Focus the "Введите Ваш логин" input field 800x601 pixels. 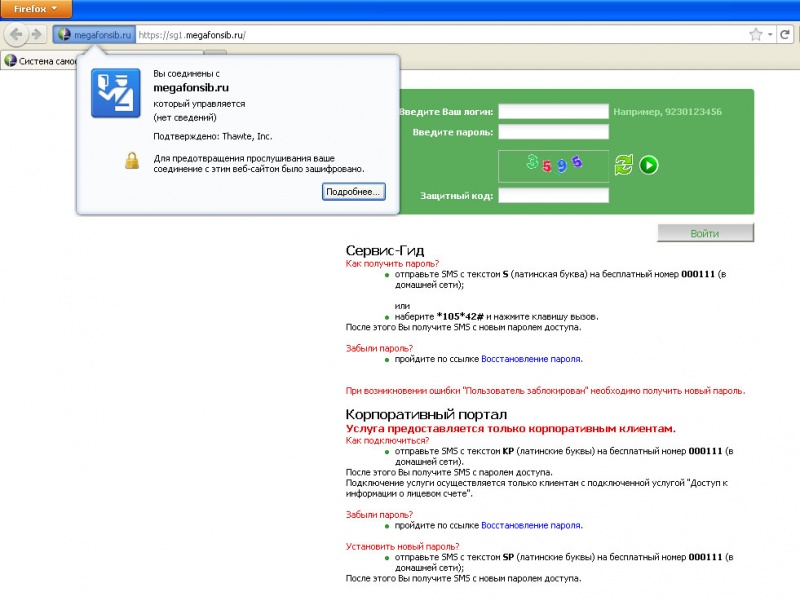point(553,111)
